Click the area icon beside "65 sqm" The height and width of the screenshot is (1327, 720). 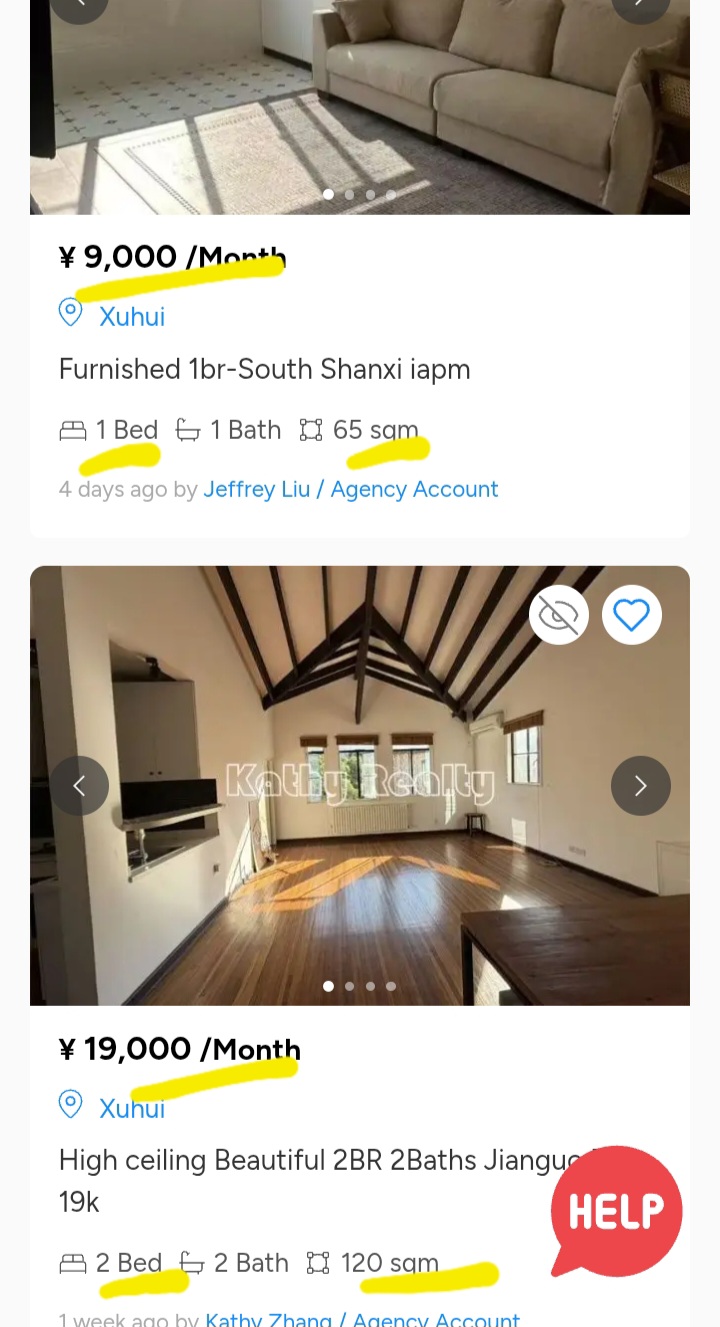[311, 431]
